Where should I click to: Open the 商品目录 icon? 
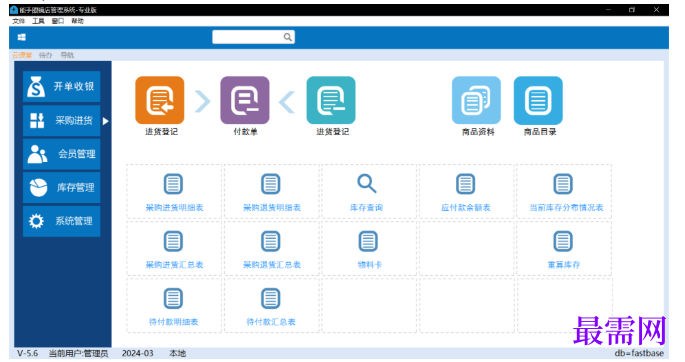click(x=538, y=100)
